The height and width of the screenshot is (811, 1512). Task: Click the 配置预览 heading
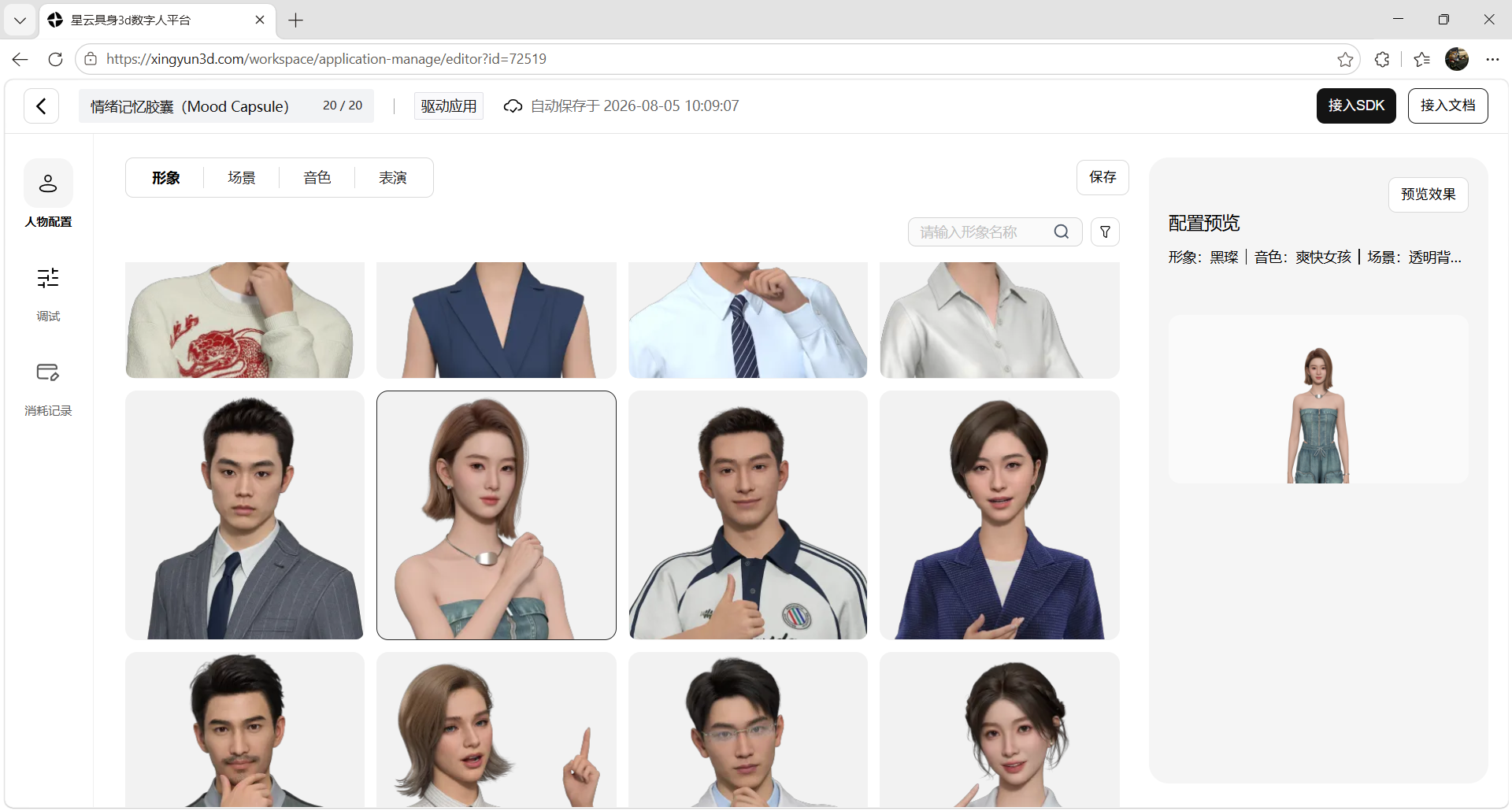point(1204,223)
